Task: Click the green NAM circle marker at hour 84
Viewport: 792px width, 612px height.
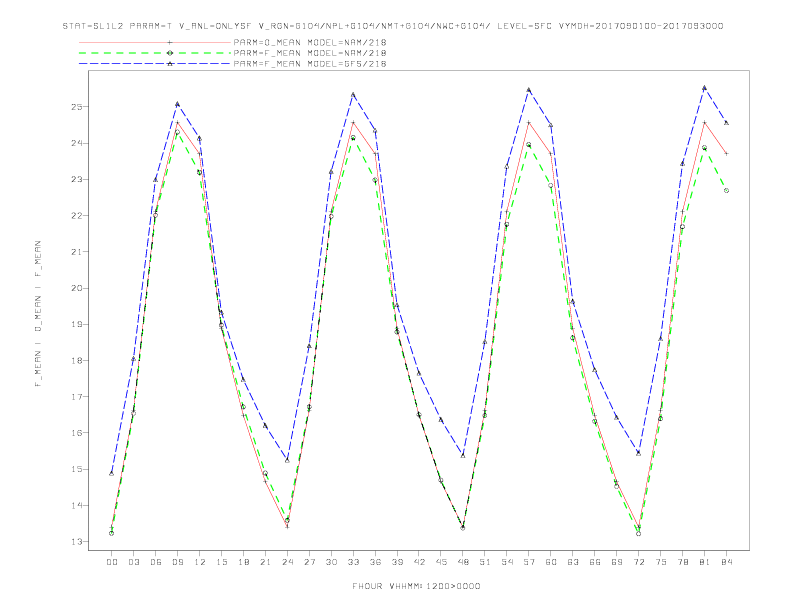Action: pos(726,190)
